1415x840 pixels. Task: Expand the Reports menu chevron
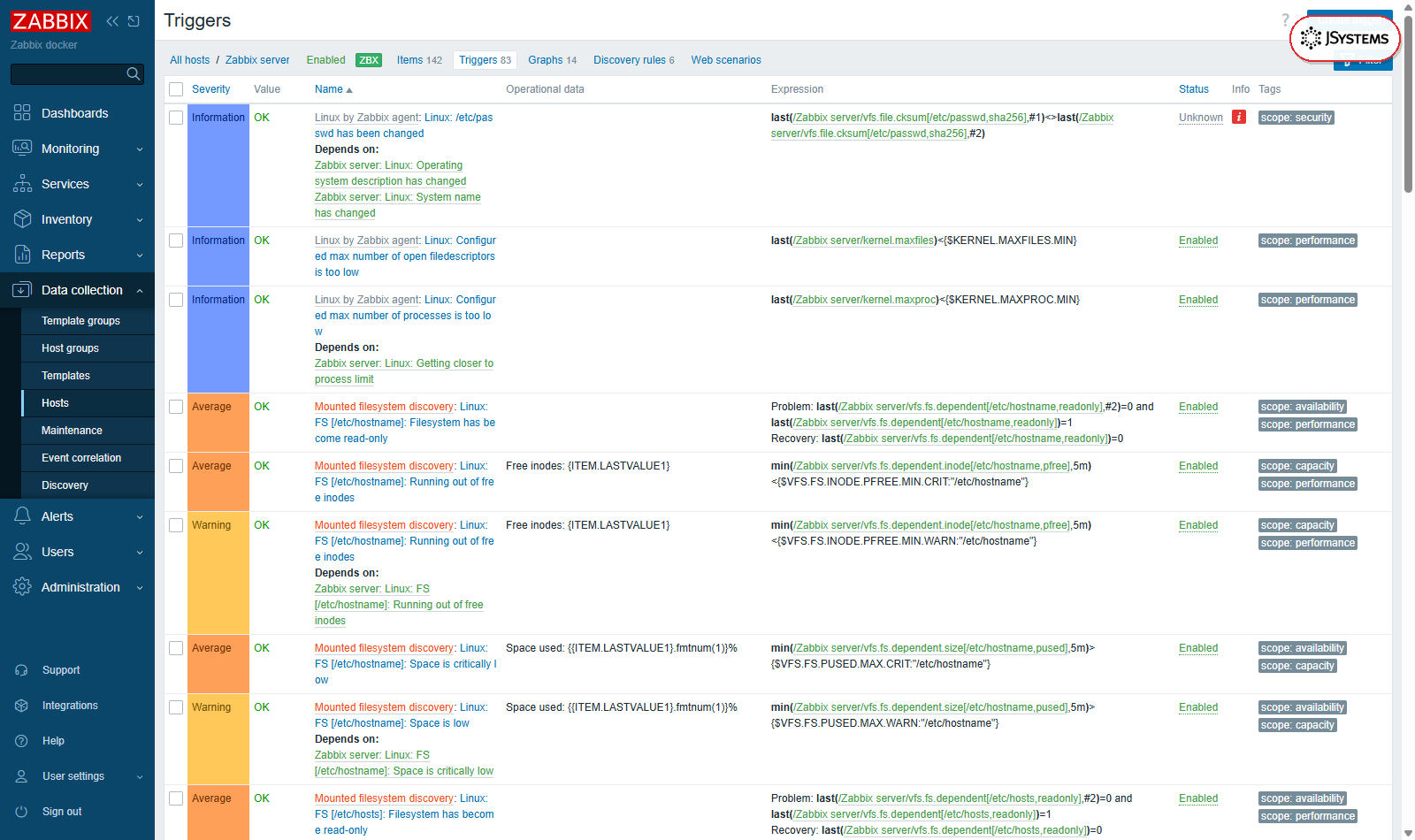pos(140,256)
